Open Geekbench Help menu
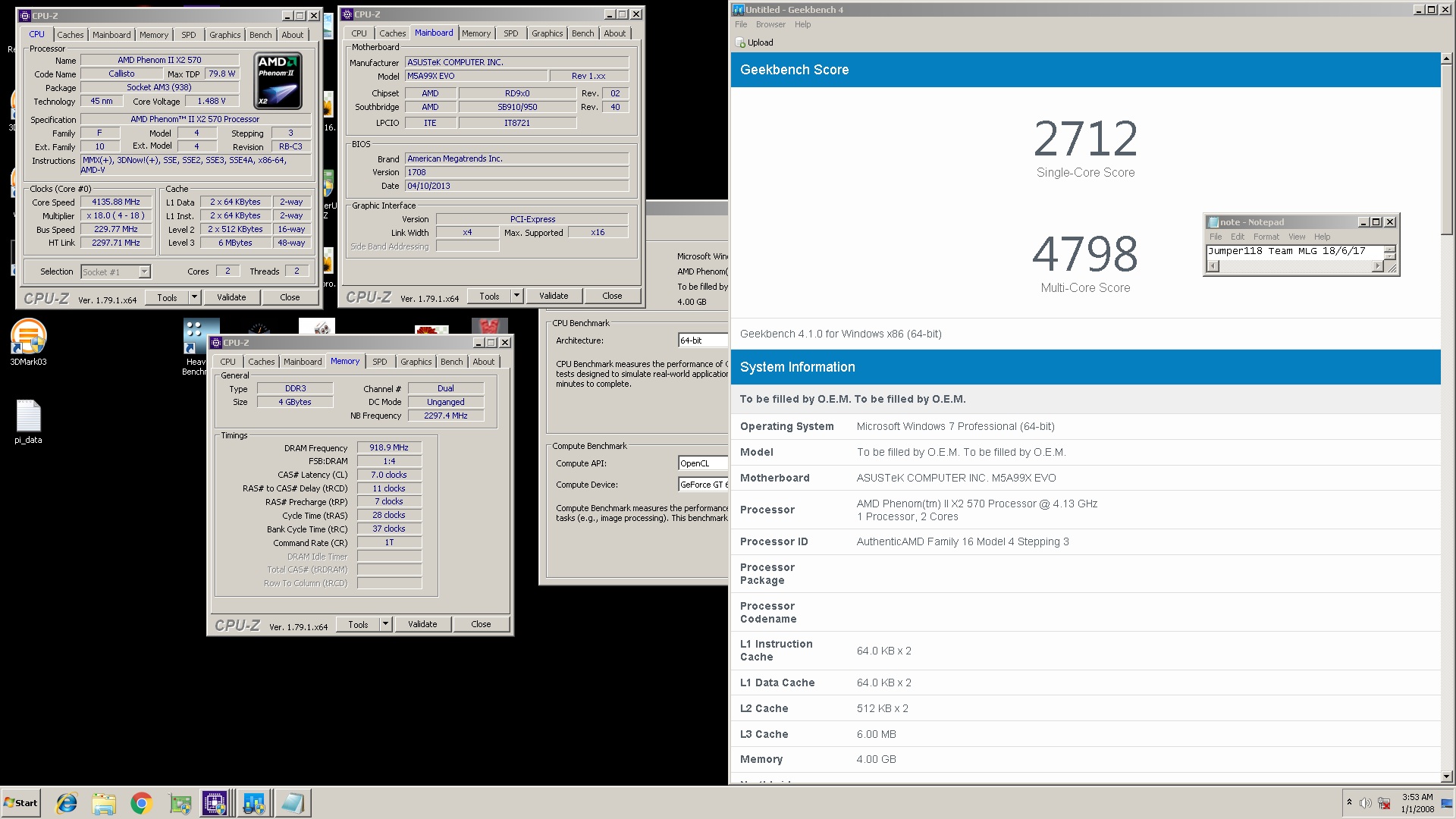1456x819 pixels. click(x=802, y=24)
